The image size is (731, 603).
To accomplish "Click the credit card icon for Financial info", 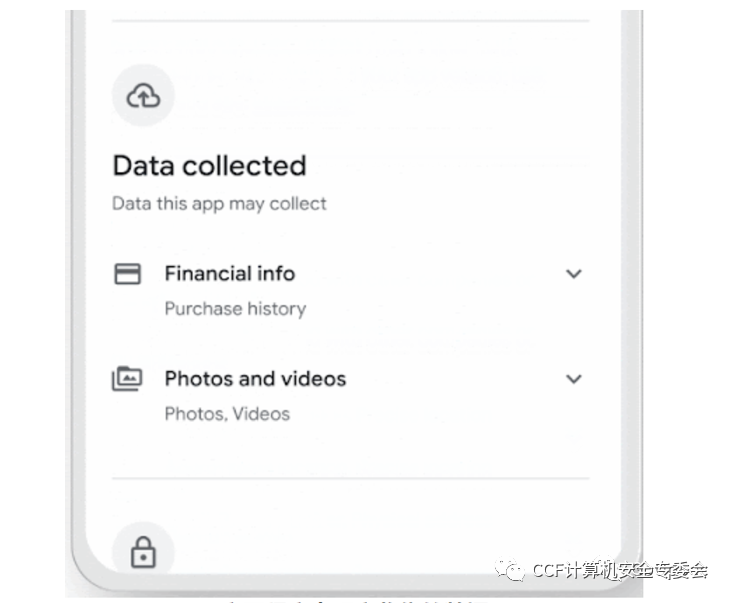I will pyautogui.click(x=127, y=273).
